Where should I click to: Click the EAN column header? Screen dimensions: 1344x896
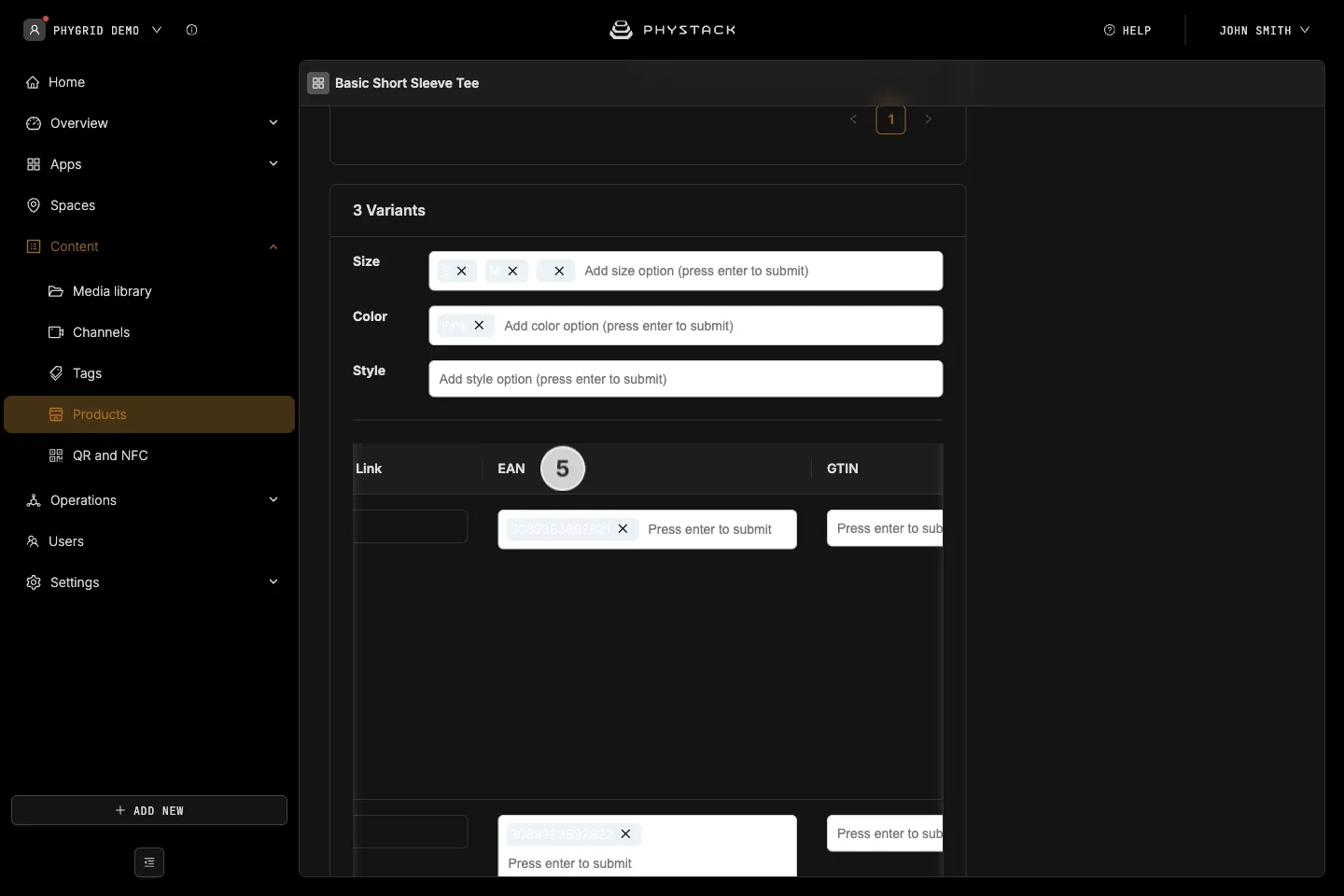pyautogui.click(x=511, y=469)
